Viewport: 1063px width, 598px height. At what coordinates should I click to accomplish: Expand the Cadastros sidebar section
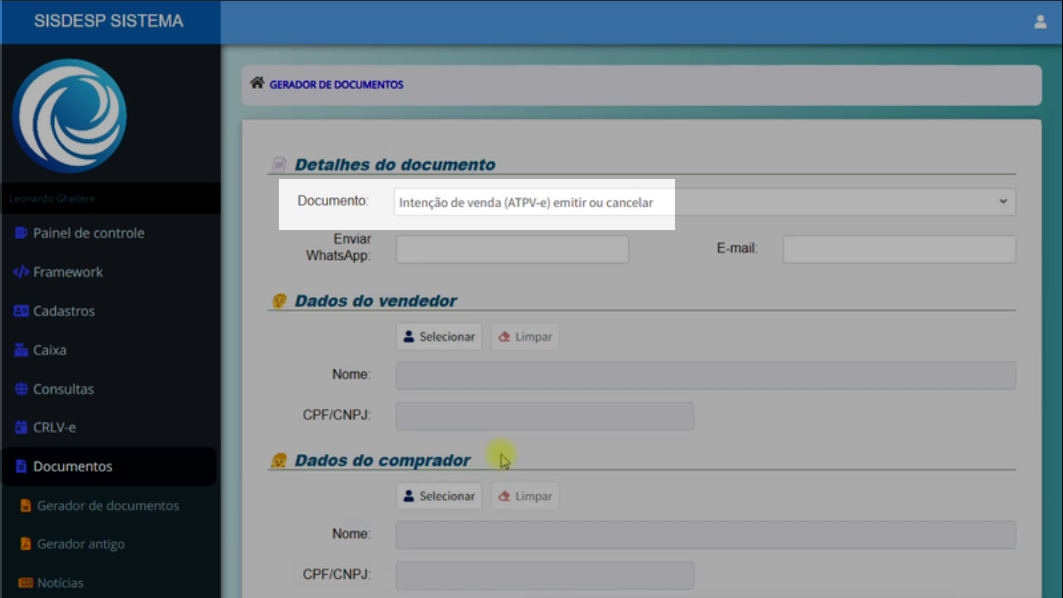(x=63, y=311)
